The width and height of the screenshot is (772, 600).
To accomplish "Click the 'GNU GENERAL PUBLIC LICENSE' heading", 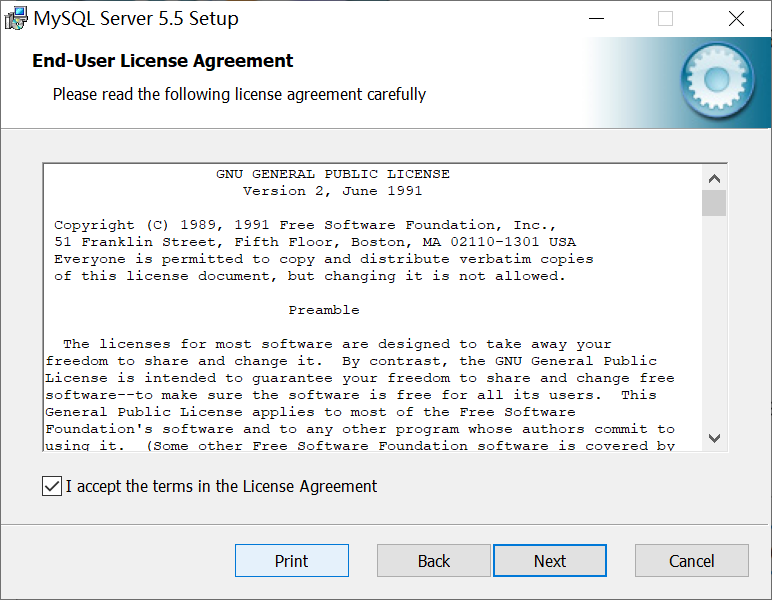I will click(333, 174).
